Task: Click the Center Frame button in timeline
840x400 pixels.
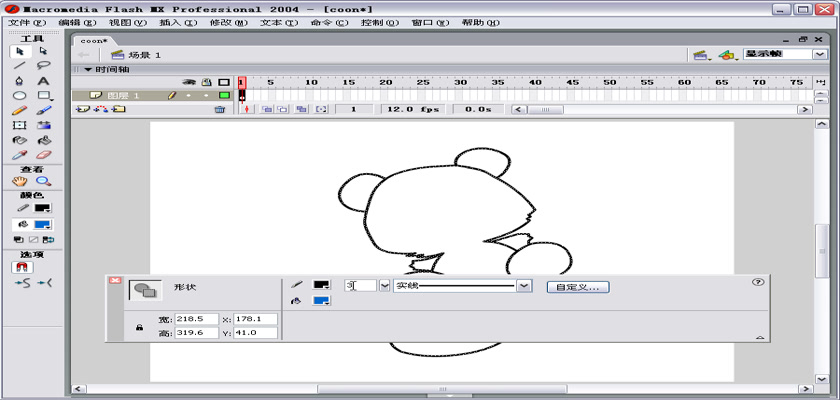Action: coord(247,109)
